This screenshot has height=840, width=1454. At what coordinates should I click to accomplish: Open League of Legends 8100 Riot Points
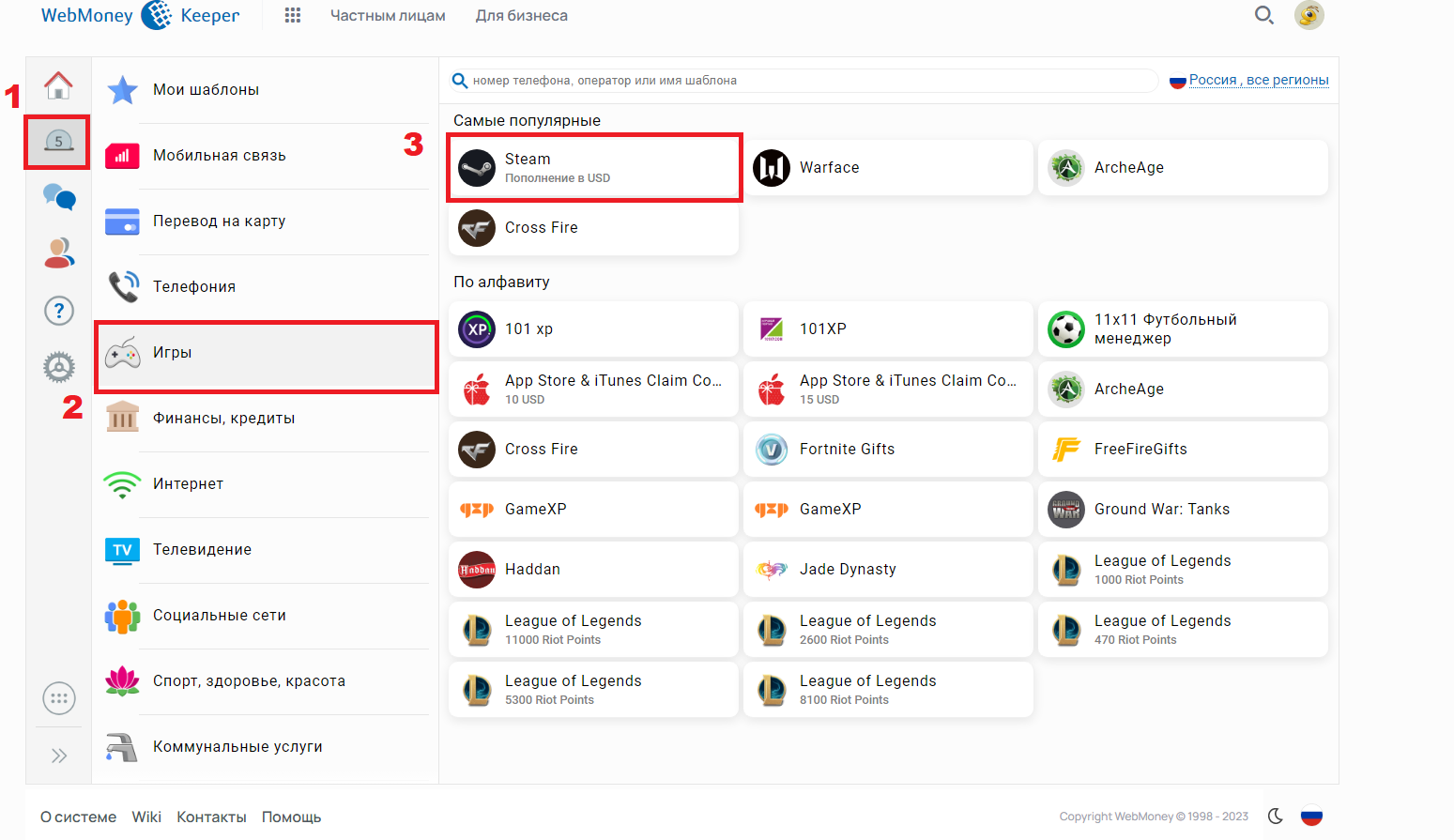tap(888, 690)
